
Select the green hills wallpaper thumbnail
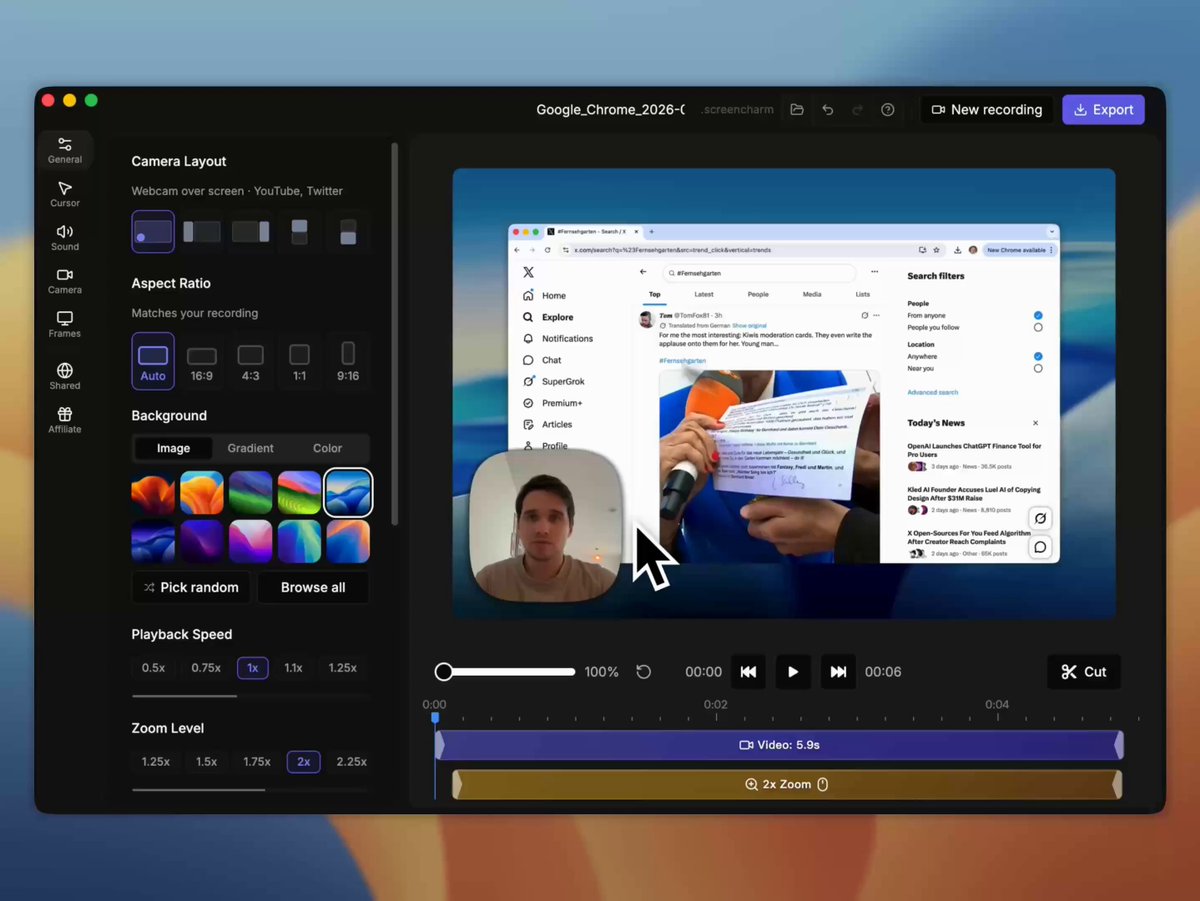pyautogui.click(x=299, y=492)
